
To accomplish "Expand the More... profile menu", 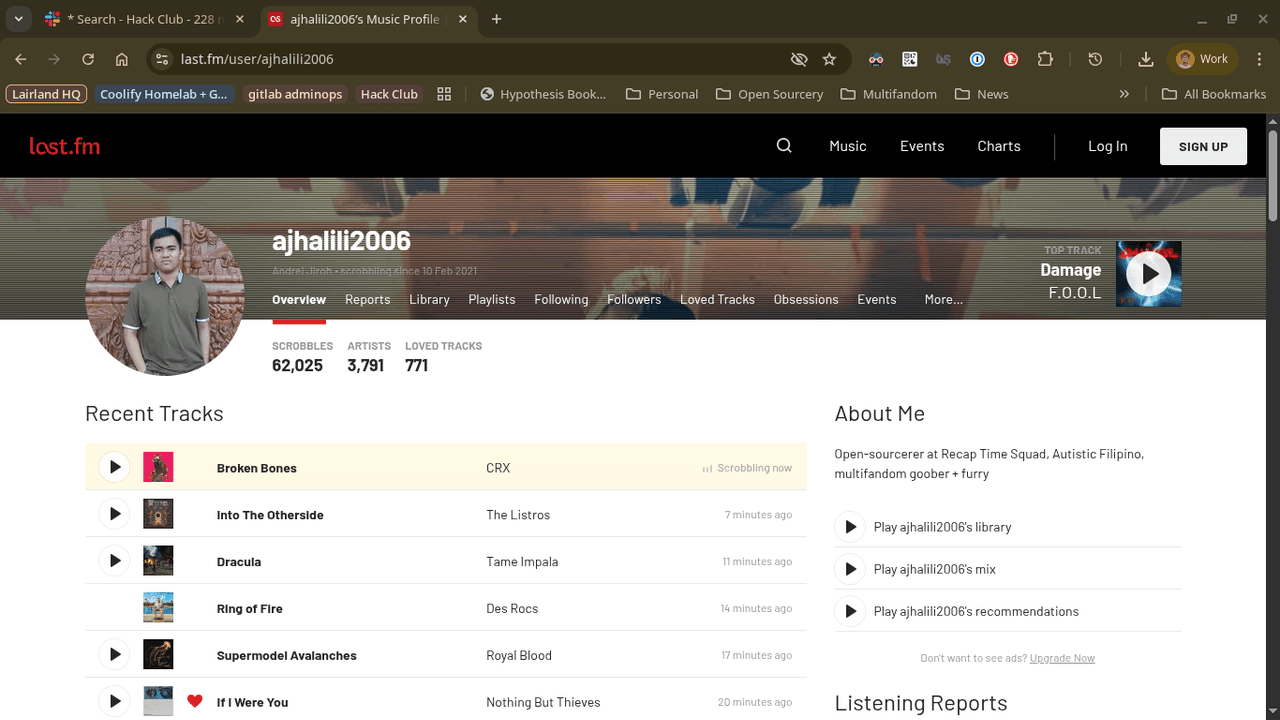I will 943,299.
